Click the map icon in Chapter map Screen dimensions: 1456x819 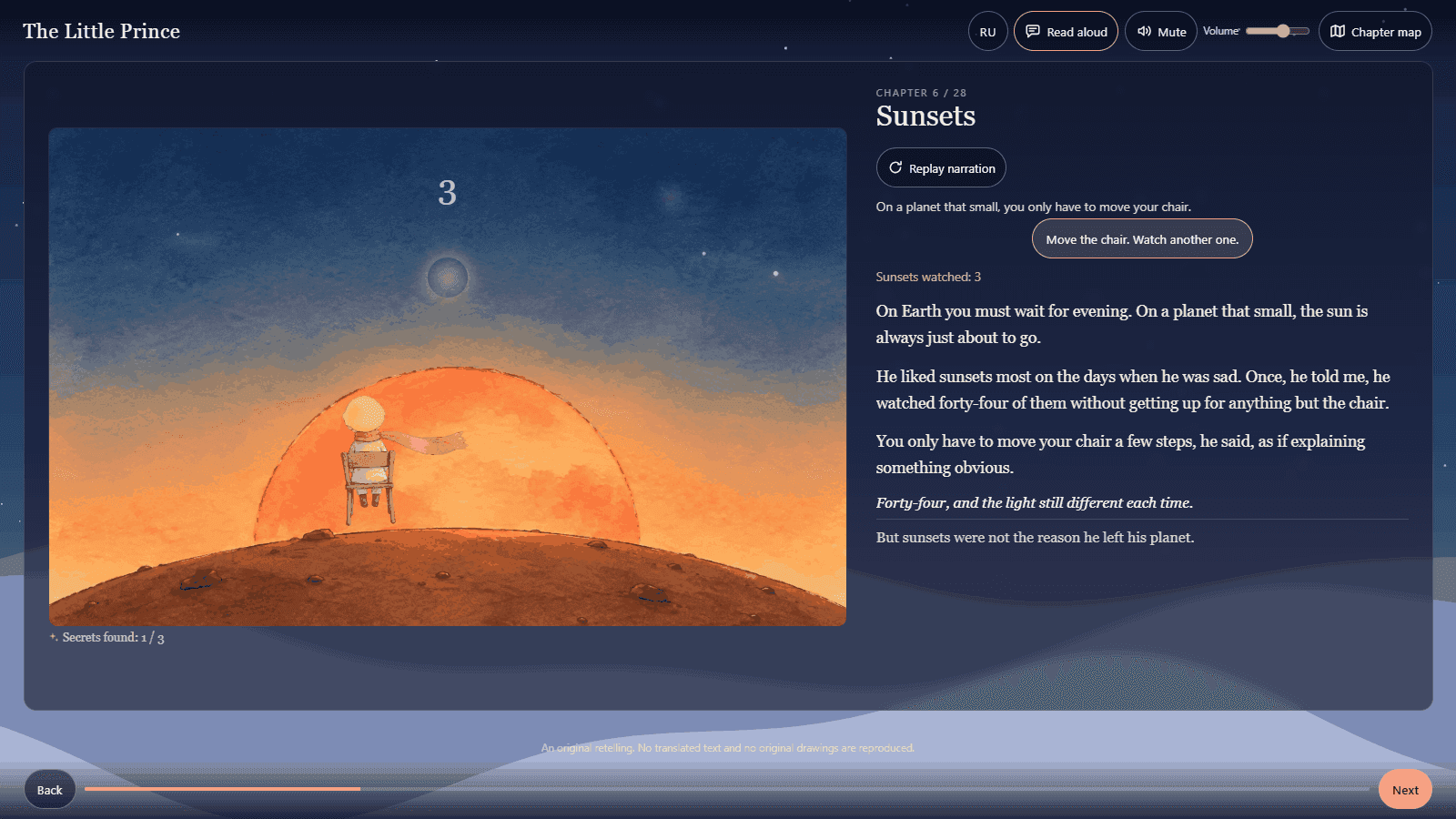pyautogui.click(x=1338, y=31)
